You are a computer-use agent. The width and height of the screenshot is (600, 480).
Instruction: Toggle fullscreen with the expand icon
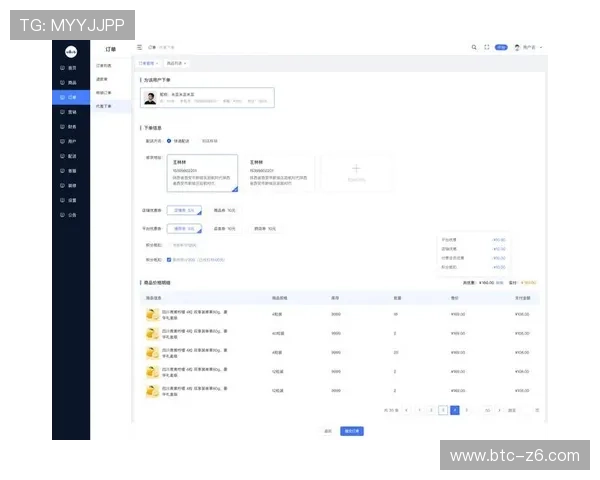pyautogui.click(x=486, y=47)
